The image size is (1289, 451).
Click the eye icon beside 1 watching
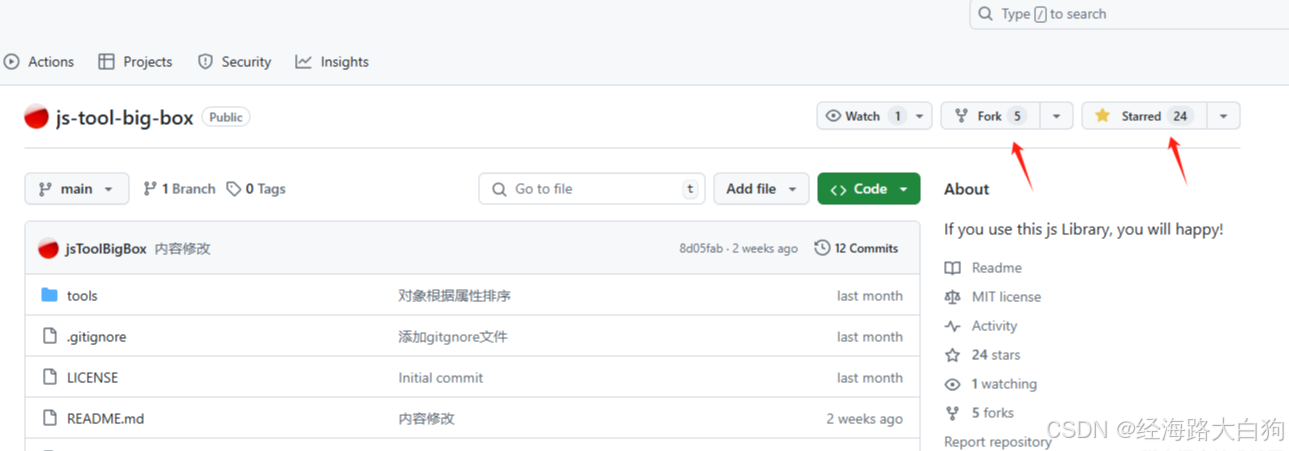click(x=952, y=384)
